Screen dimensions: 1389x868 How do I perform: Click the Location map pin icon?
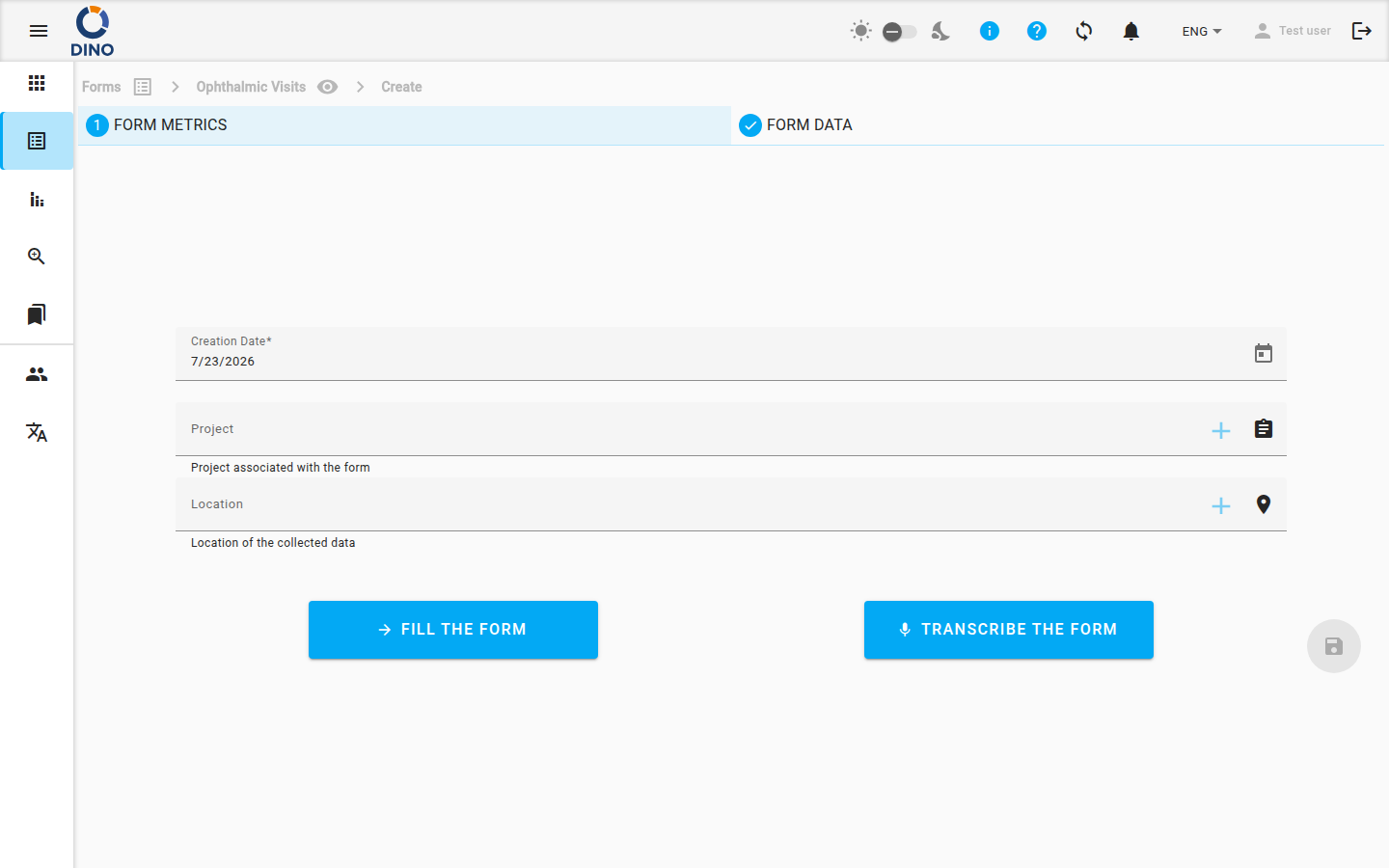1264,504
